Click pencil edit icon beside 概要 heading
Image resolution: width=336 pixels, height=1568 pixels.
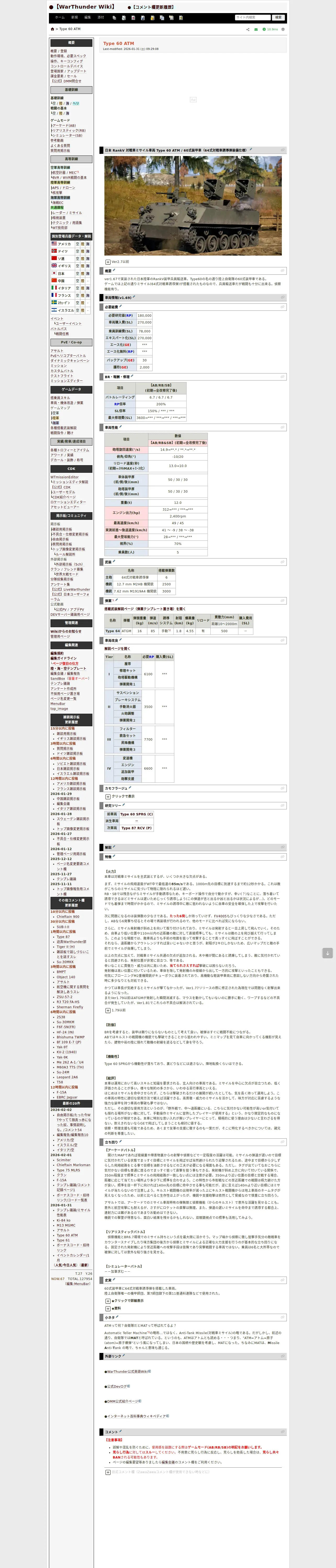(x=114, y=270)
